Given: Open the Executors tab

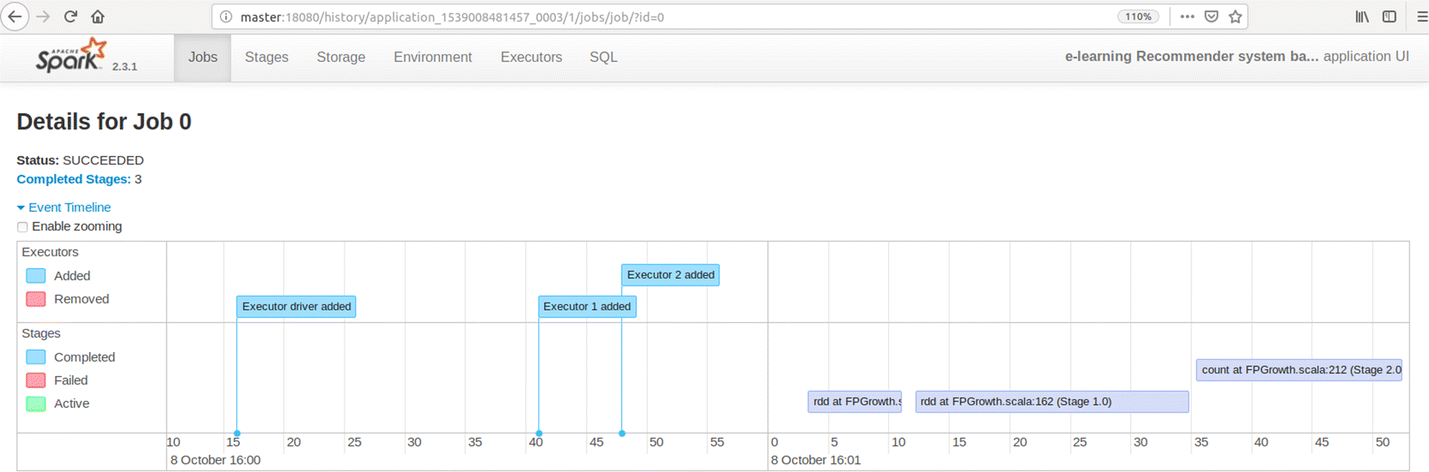Looking at the screenshot, I should (531, 57).
